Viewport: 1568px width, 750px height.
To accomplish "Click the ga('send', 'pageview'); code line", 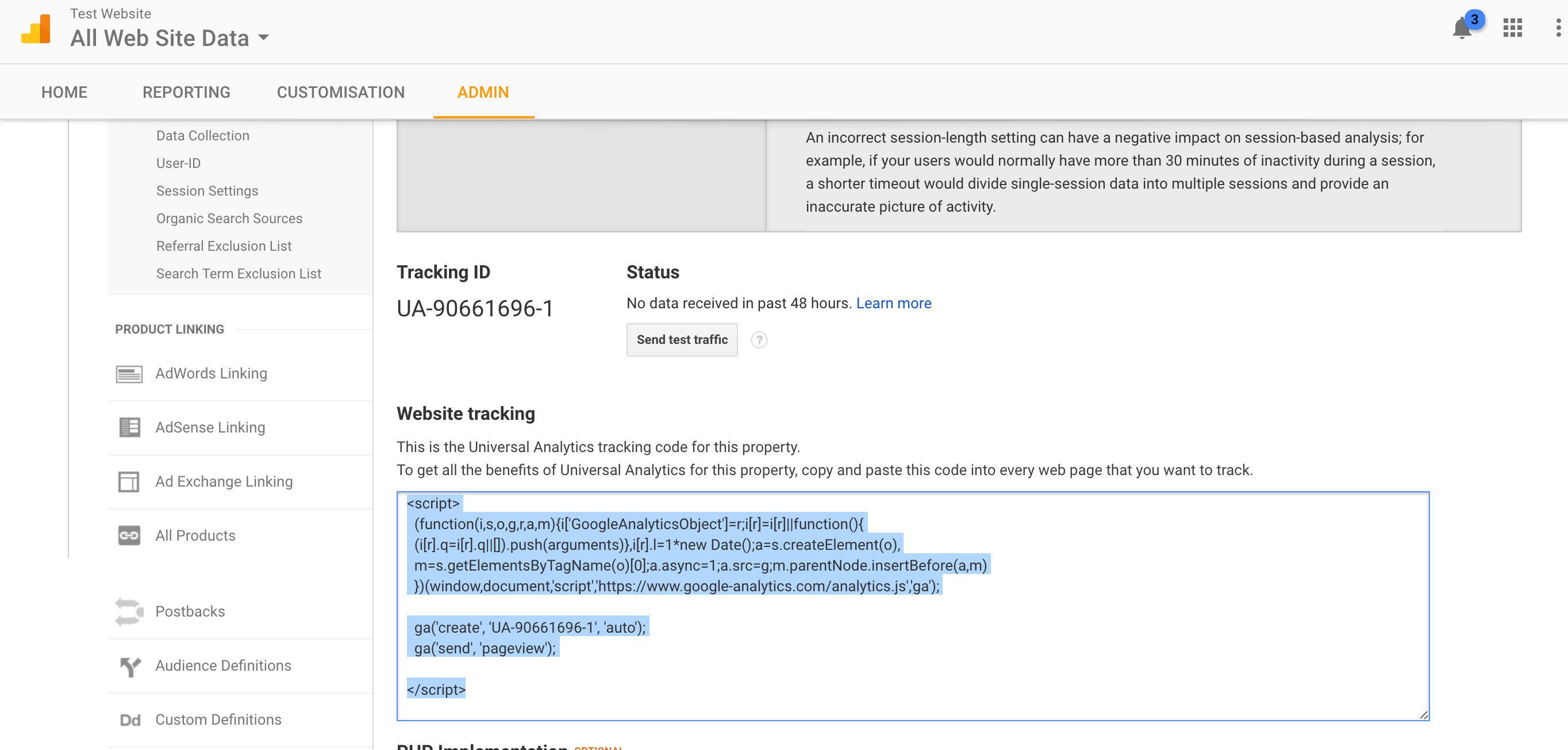I will [485, 648].
